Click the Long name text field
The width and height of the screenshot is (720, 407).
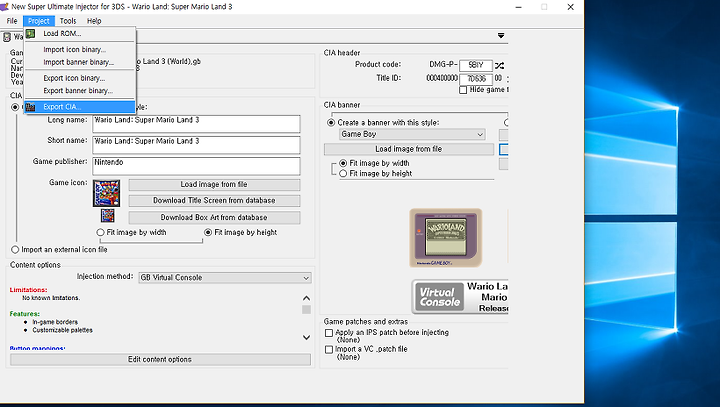pos(197,124)
